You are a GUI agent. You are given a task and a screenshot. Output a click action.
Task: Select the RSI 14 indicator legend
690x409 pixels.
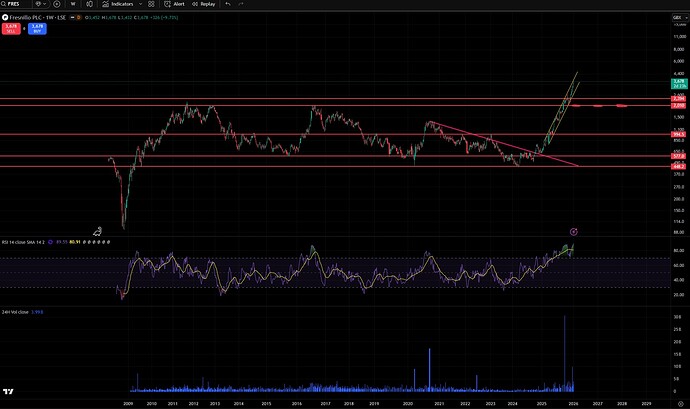[x=21, y=243]
